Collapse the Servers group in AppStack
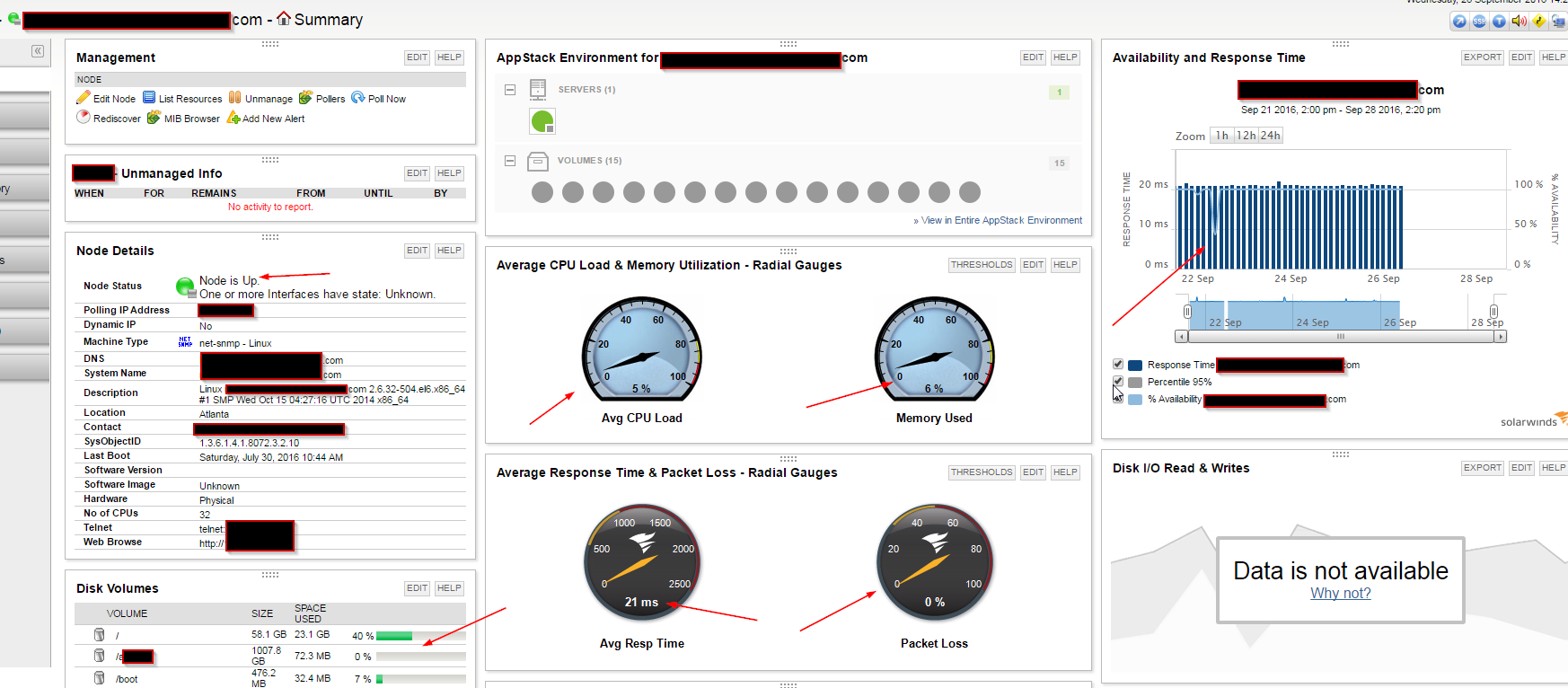Screen dimensions: 1568x688 (510, 90)
